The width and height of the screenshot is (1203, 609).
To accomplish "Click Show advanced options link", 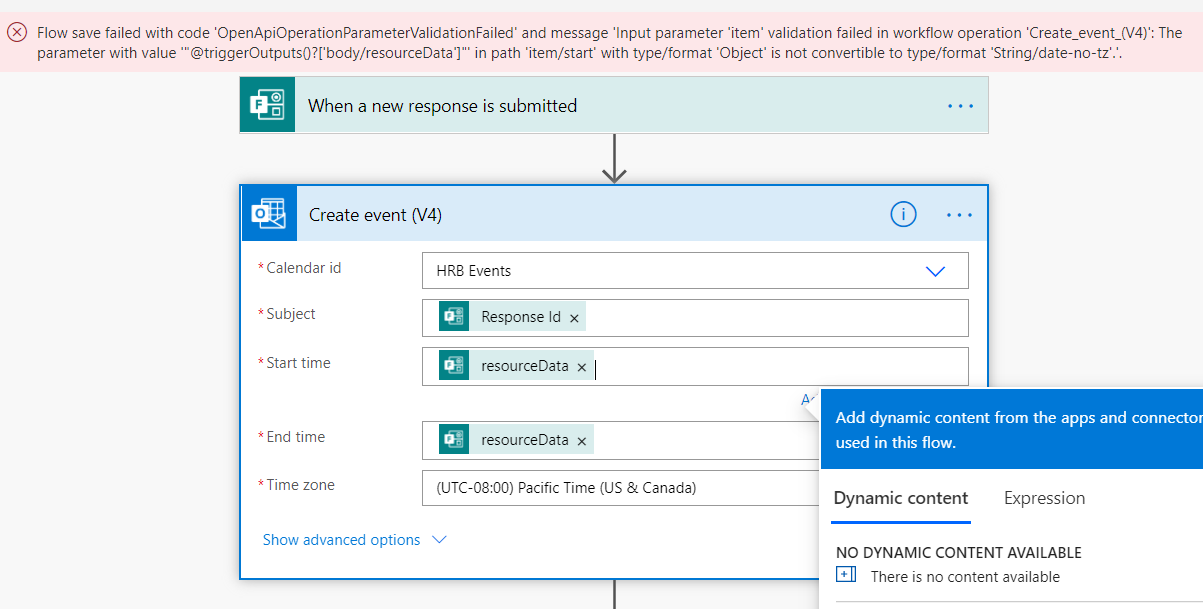I will click(341, 540).
